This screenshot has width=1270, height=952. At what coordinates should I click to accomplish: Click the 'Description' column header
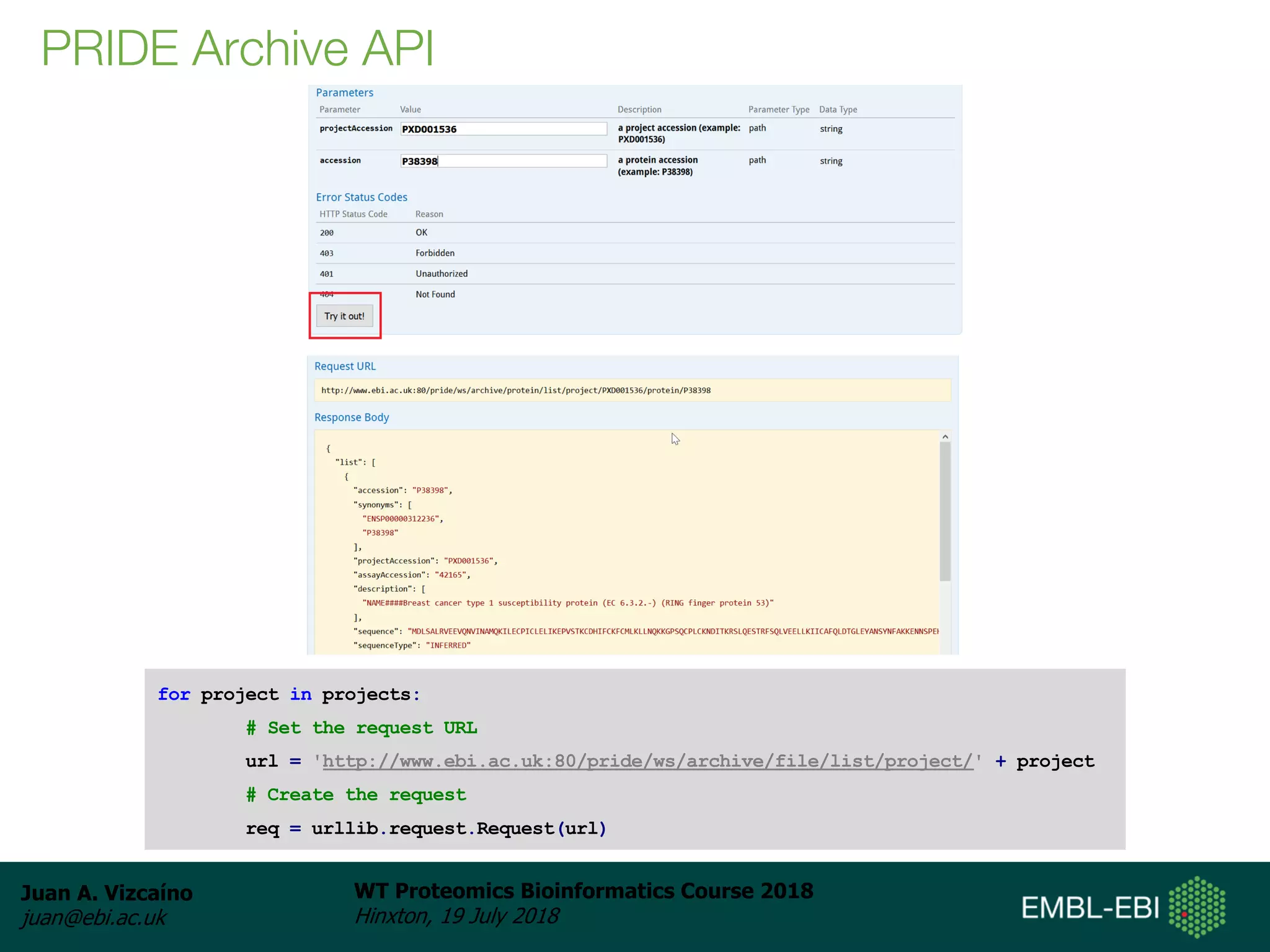[x=639, y=110]
